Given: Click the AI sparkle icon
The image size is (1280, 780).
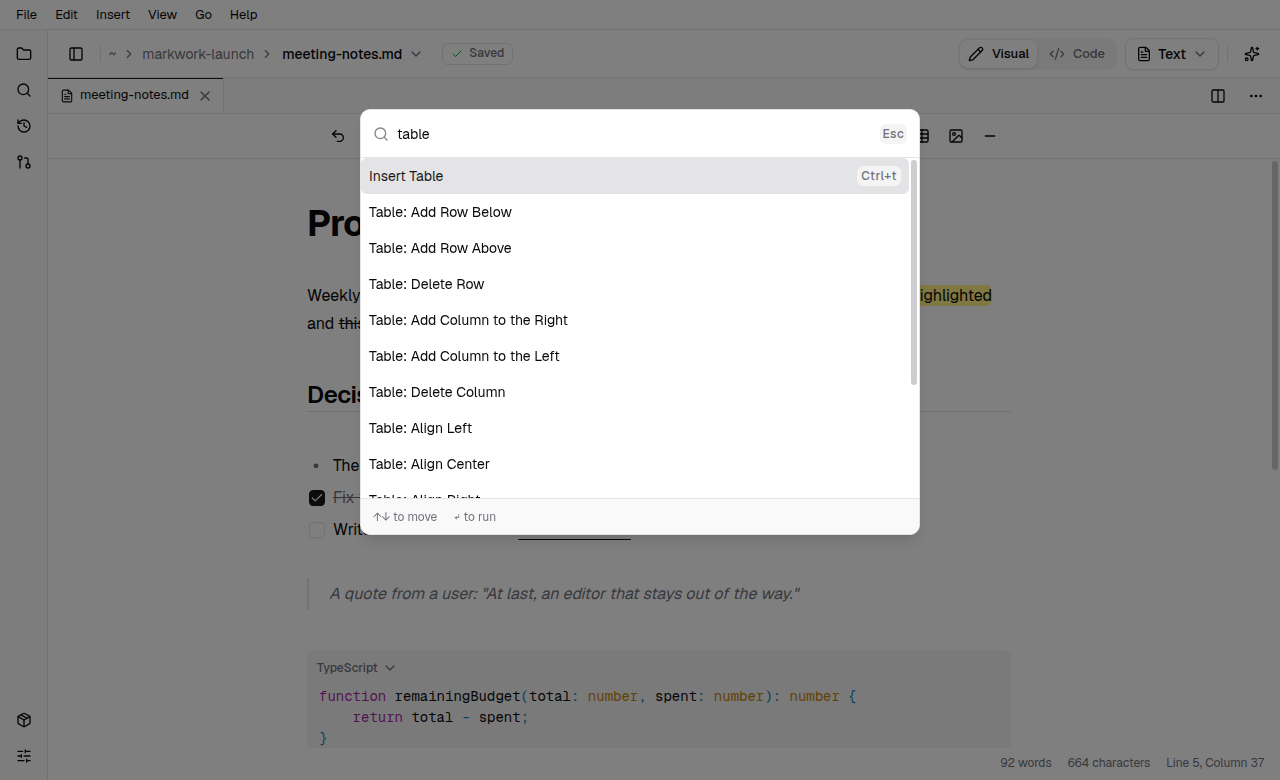Looking at the screenshot, I should pyautogui.click(x=1251, y=54).
